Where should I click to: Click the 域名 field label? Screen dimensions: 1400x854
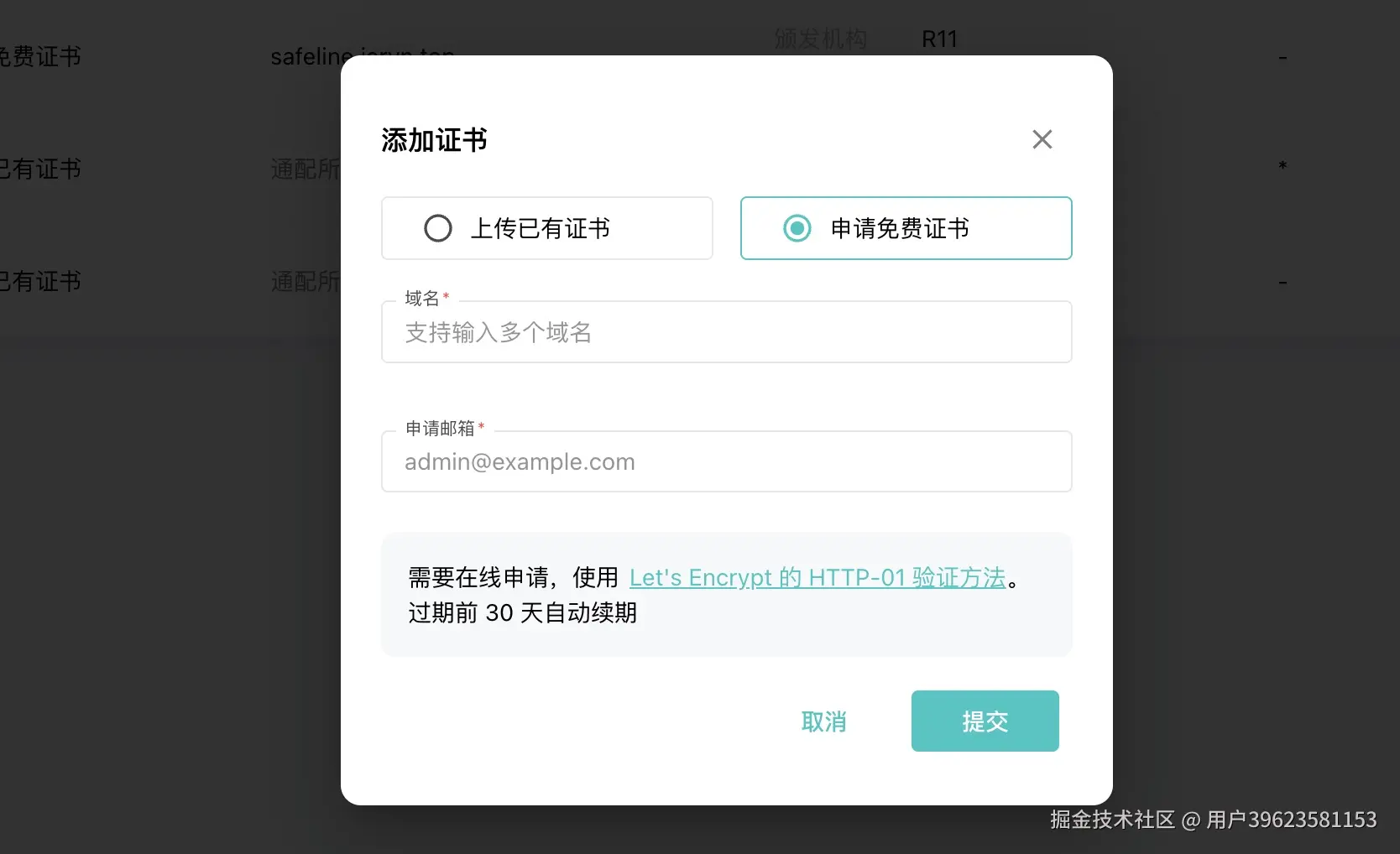[x=421, y=299]
